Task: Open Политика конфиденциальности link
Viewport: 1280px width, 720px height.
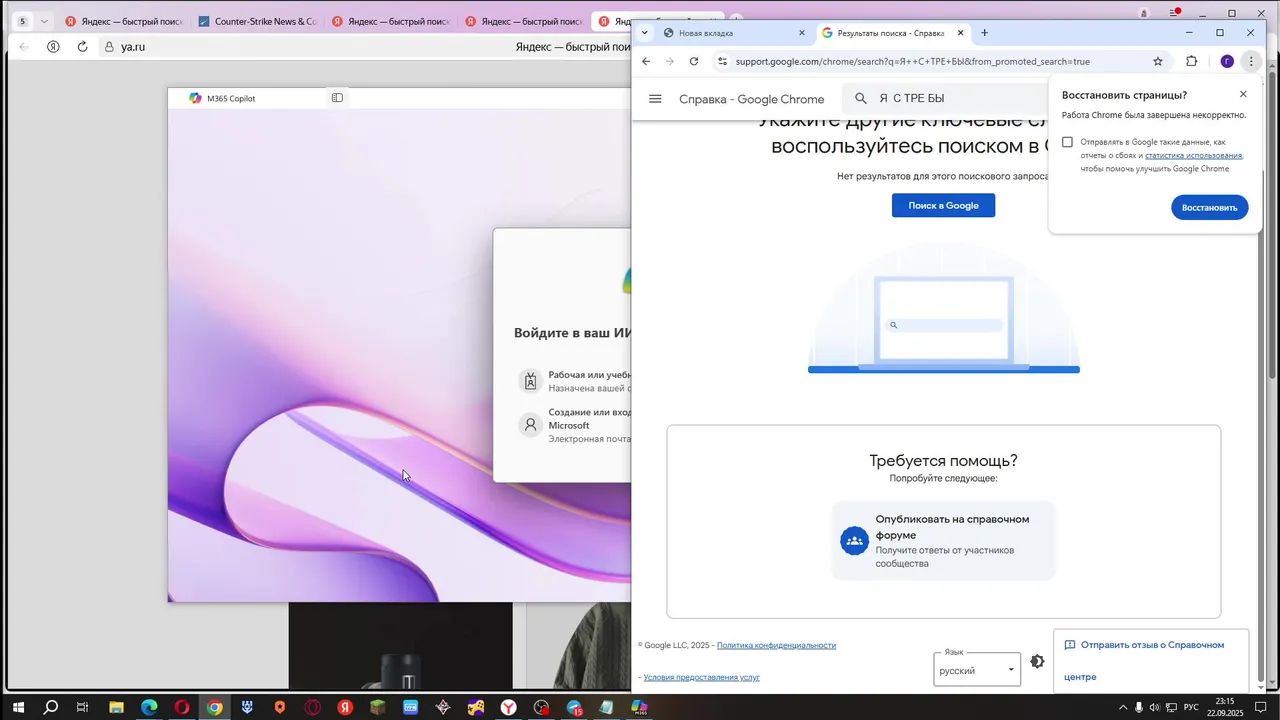Action: pos(776,645)
